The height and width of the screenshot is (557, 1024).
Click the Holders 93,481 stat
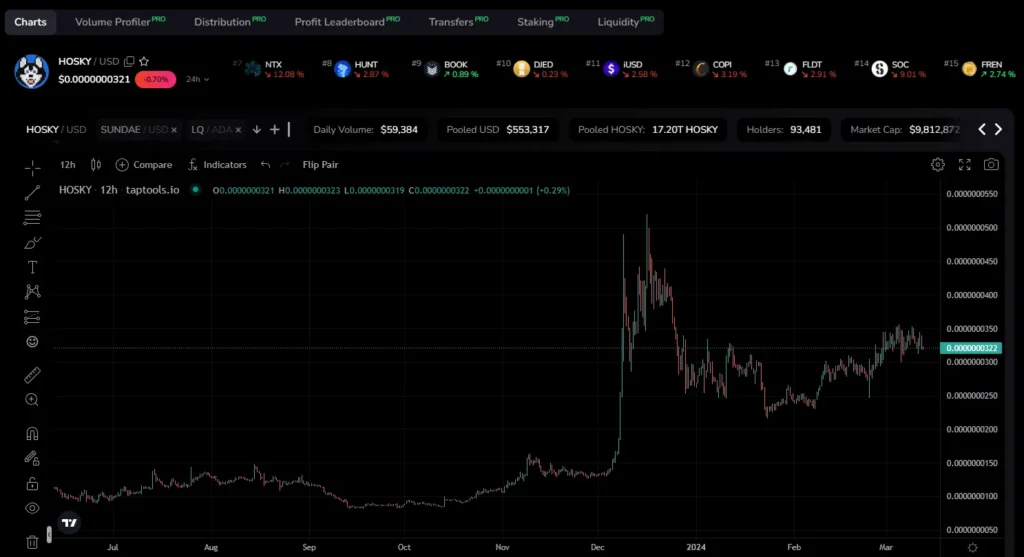[784, 129]
